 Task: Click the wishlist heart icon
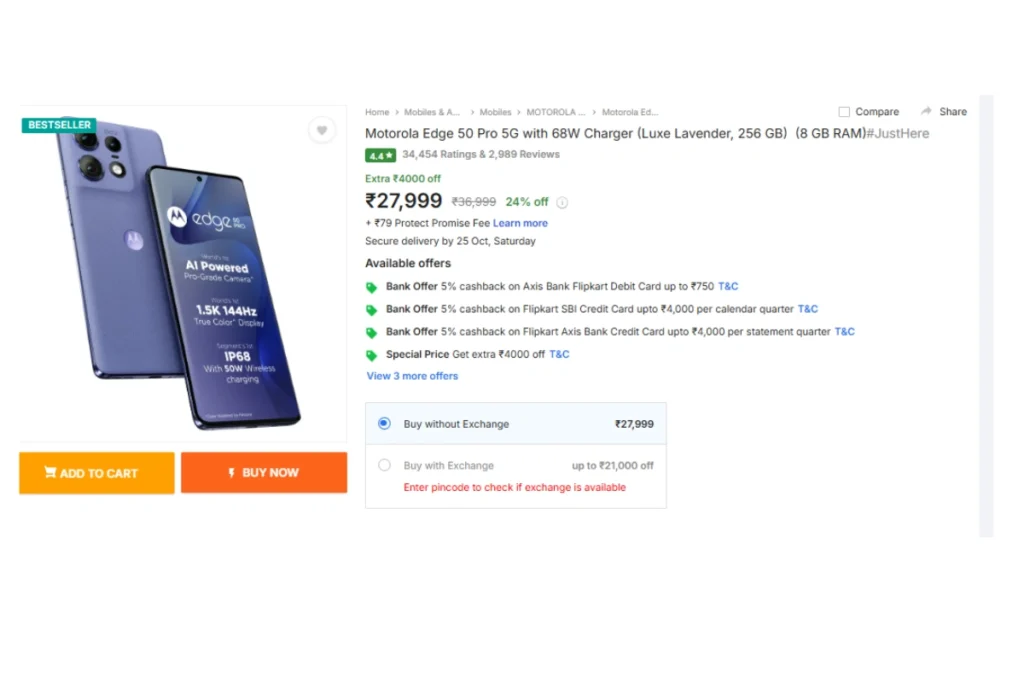321,130
